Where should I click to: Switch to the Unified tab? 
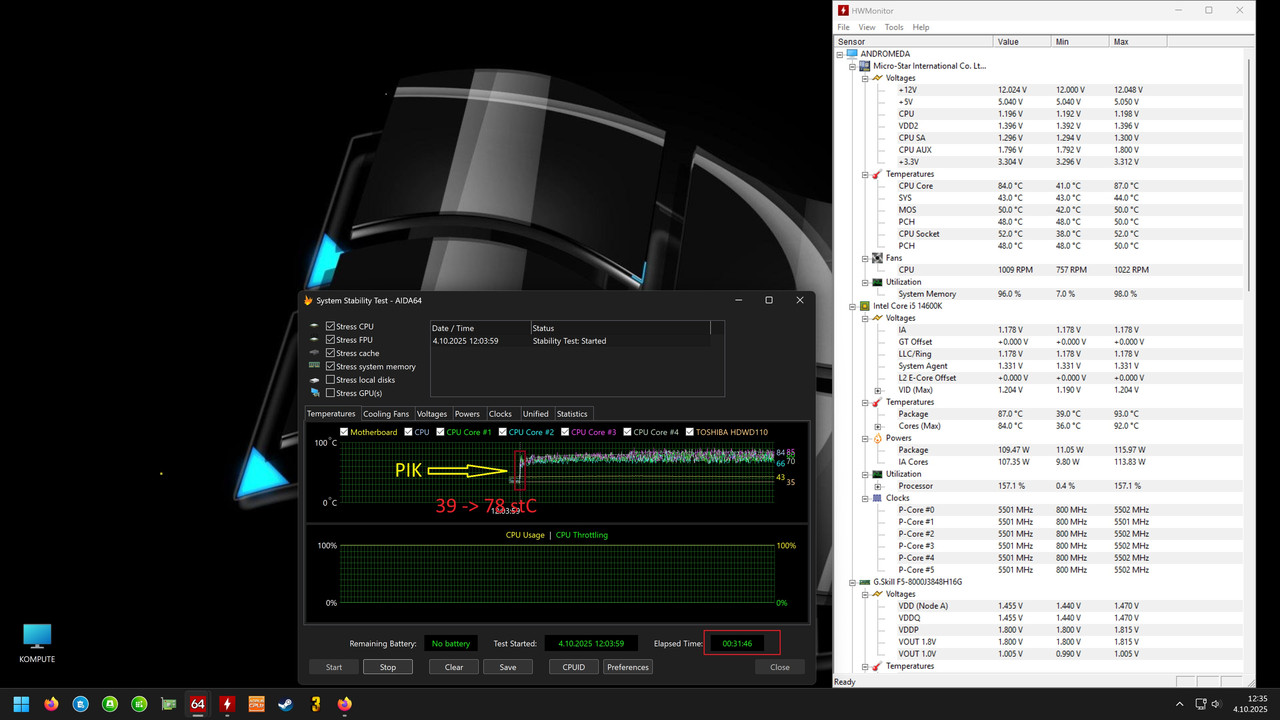[535, 414]
